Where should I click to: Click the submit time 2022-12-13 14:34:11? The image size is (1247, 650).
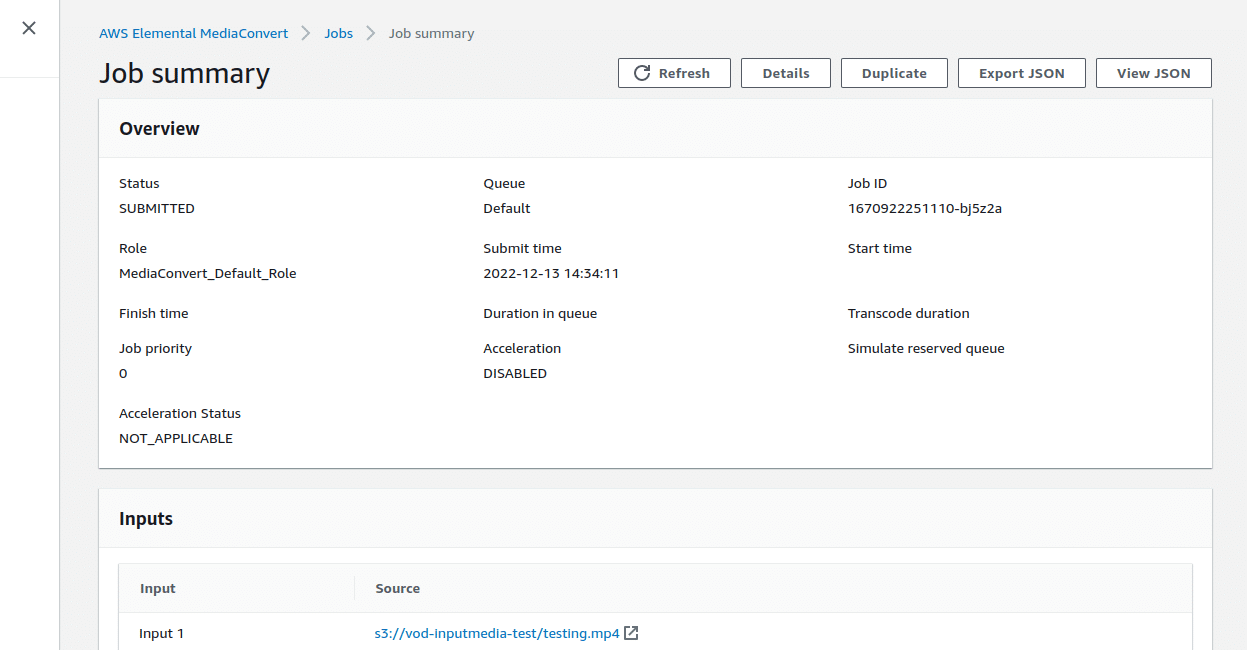click(x=551, y=273)
